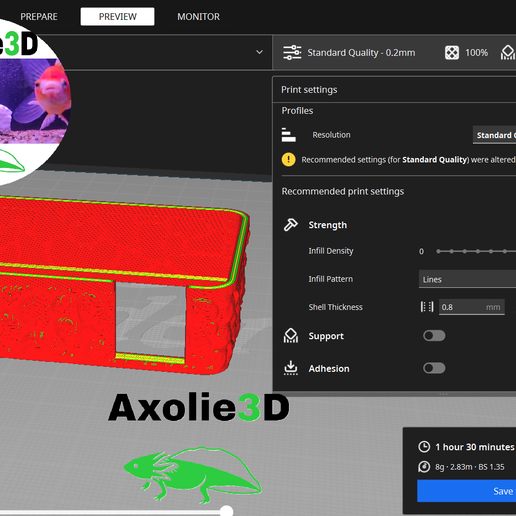Image resolution: width=516 pixels, height=516 pixels.
Task: Open the MONITOR stage tab
Action: pos(198,17)
